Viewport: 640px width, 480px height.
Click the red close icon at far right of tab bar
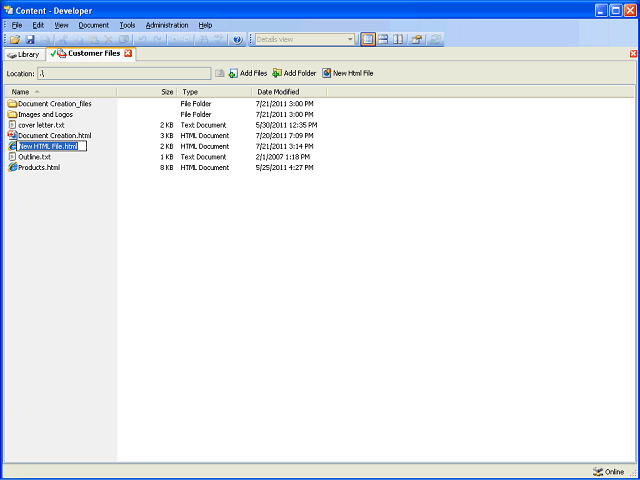(x=633, y=54)
